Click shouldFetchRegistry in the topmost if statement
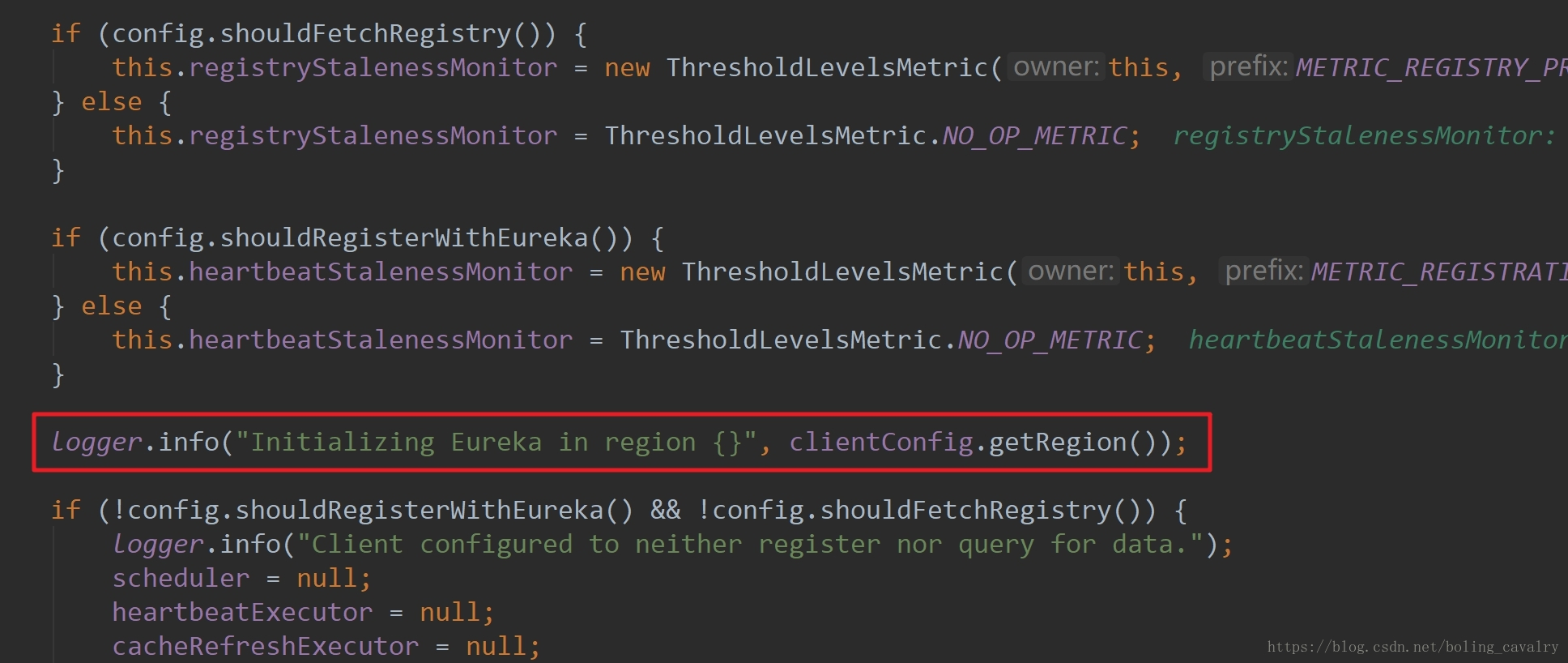Viewport: 1568px width, 663px height. pyautogui.click(x=365, y=33)
